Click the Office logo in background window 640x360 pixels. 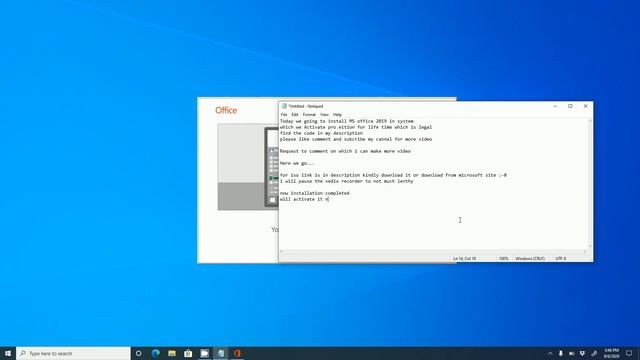coord(226,111)
